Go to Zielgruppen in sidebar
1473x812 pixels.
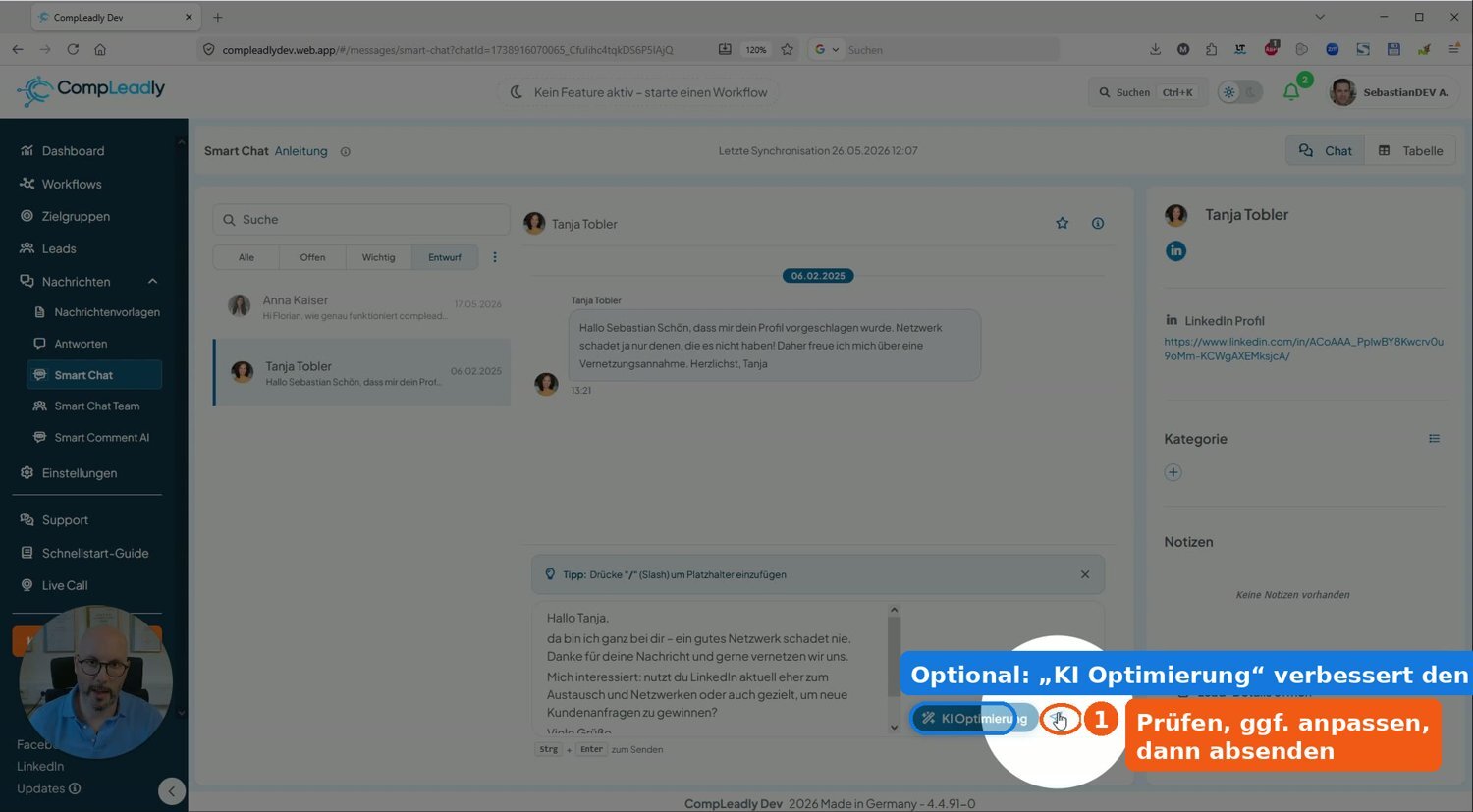pyautogui.click(x=76, y=216)
